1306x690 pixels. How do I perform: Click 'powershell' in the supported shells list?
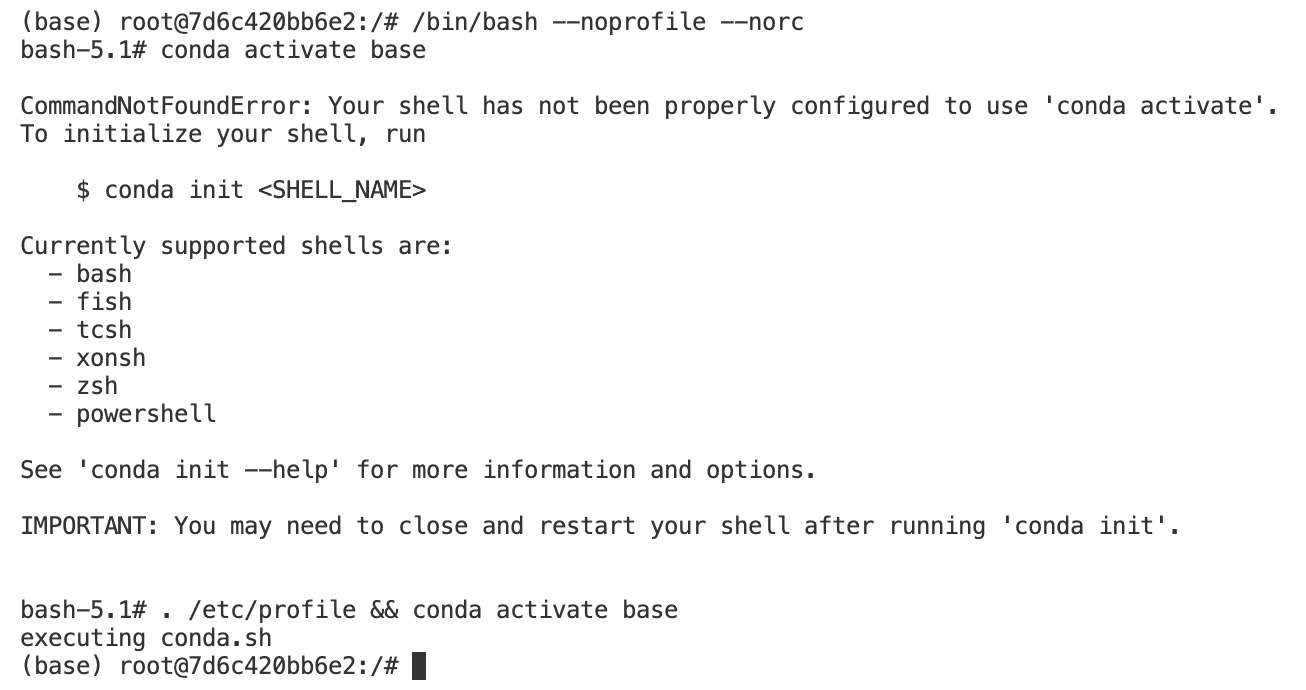[146, 414]
